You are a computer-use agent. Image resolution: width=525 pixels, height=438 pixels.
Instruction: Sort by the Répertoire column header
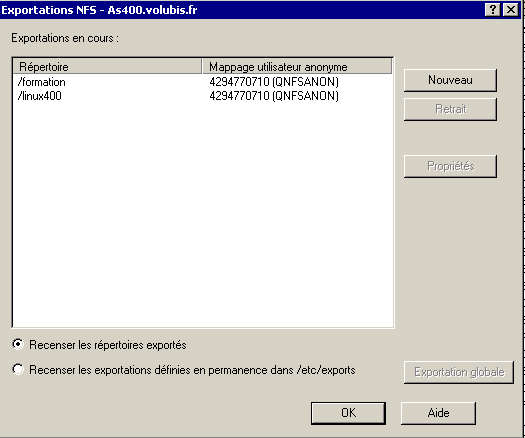(x=107, y=66)
